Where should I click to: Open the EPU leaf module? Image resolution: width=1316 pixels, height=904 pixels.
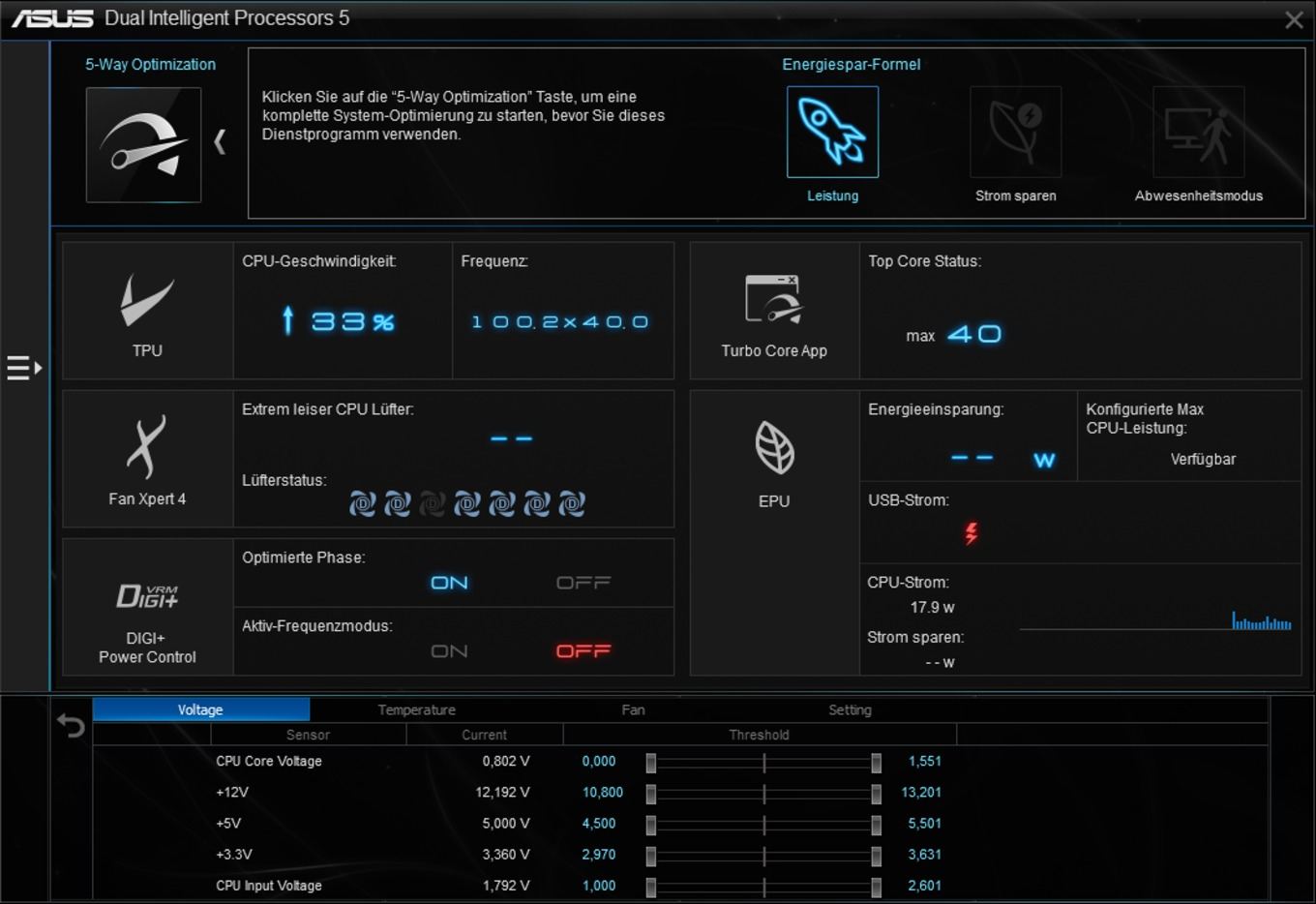click(774, 532)
